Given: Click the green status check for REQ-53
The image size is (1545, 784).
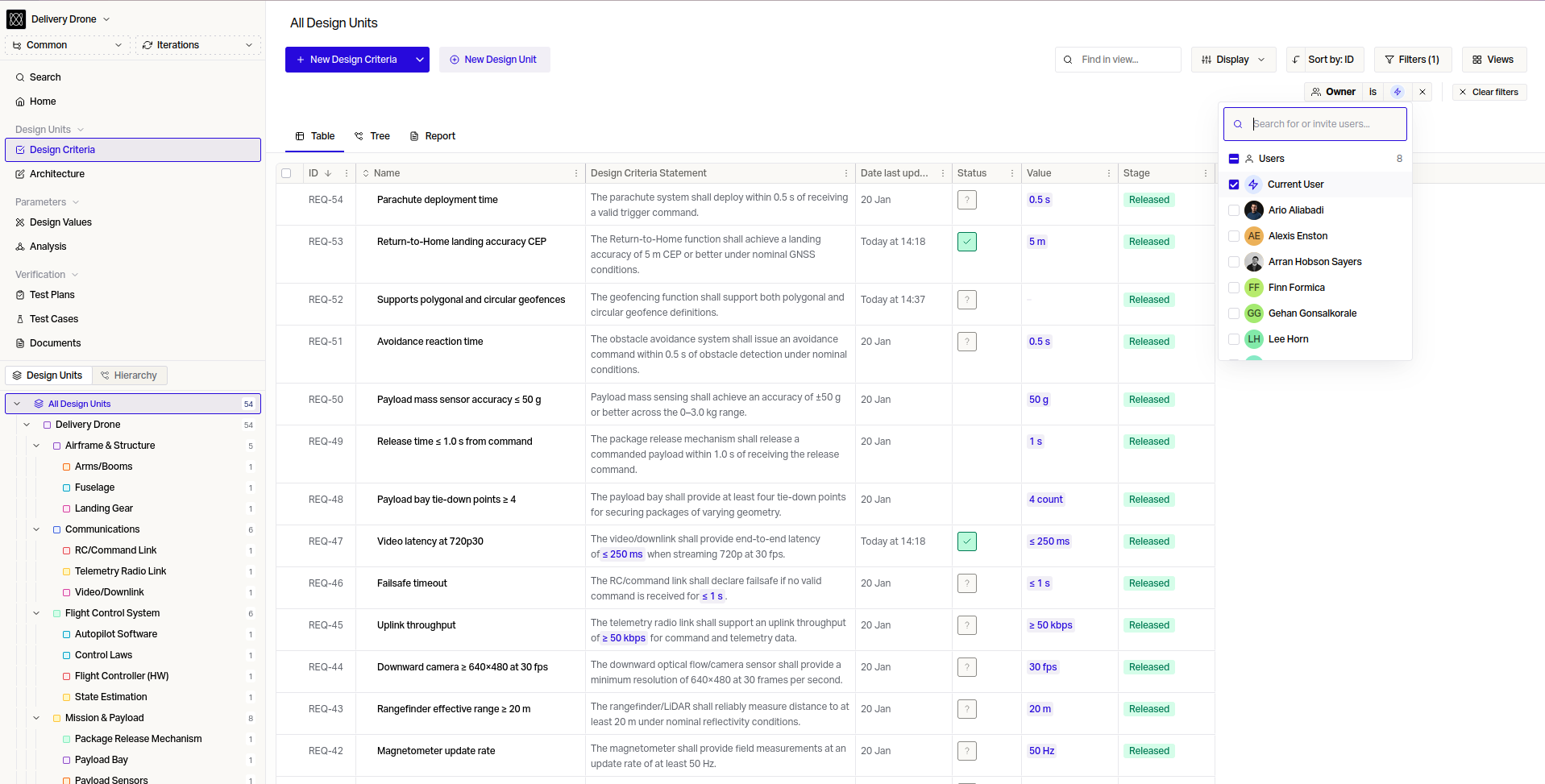Looking at the screenshot, I should [x=966, y=242].
